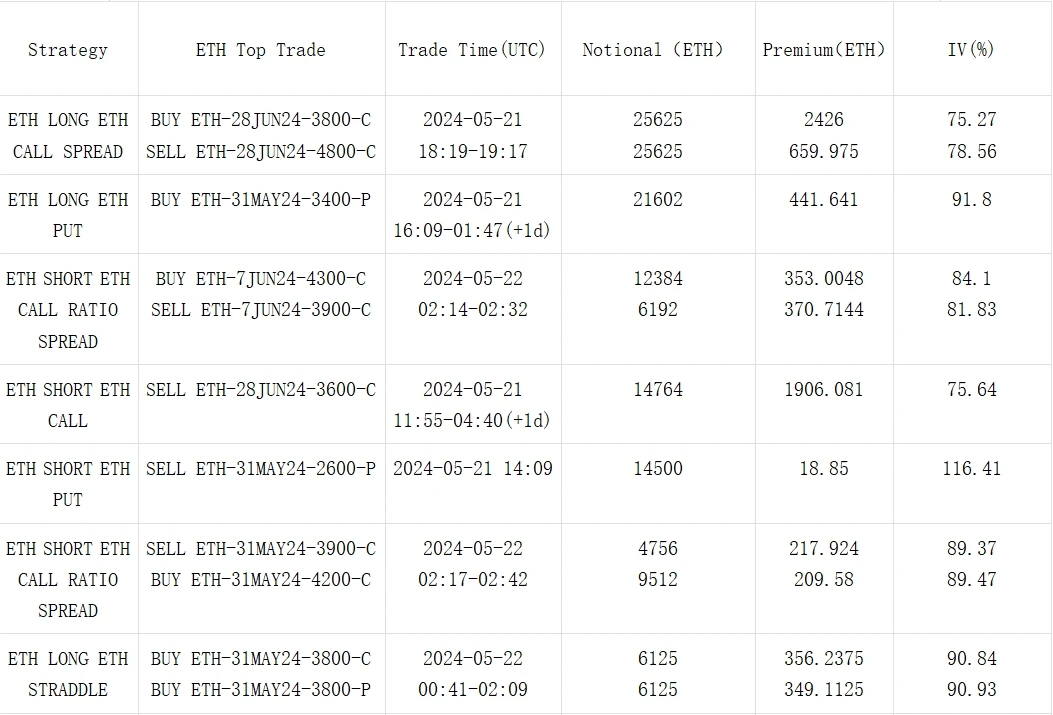Click the SELL ETH-31MAY24-2600-P trade cell
This screenshot has width=1053, height=715.
tap(260, 469)
